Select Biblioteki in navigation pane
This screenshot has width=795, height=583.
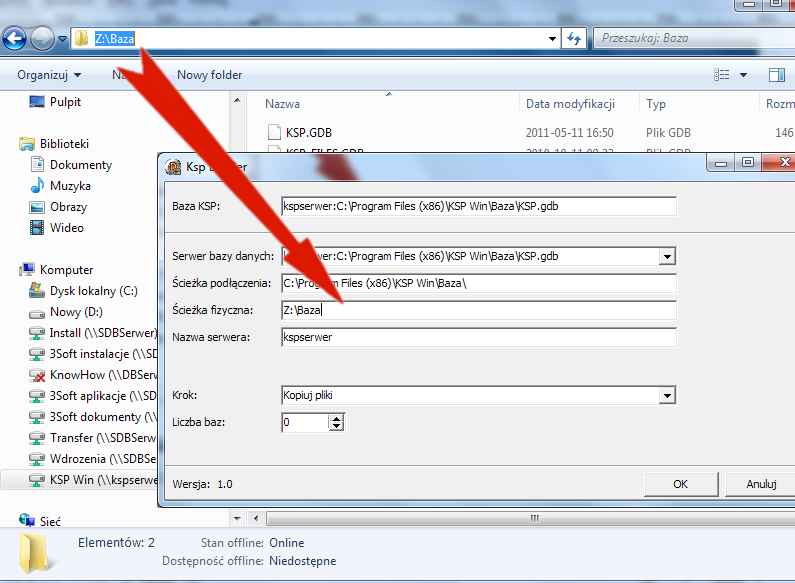pos(64,144)
